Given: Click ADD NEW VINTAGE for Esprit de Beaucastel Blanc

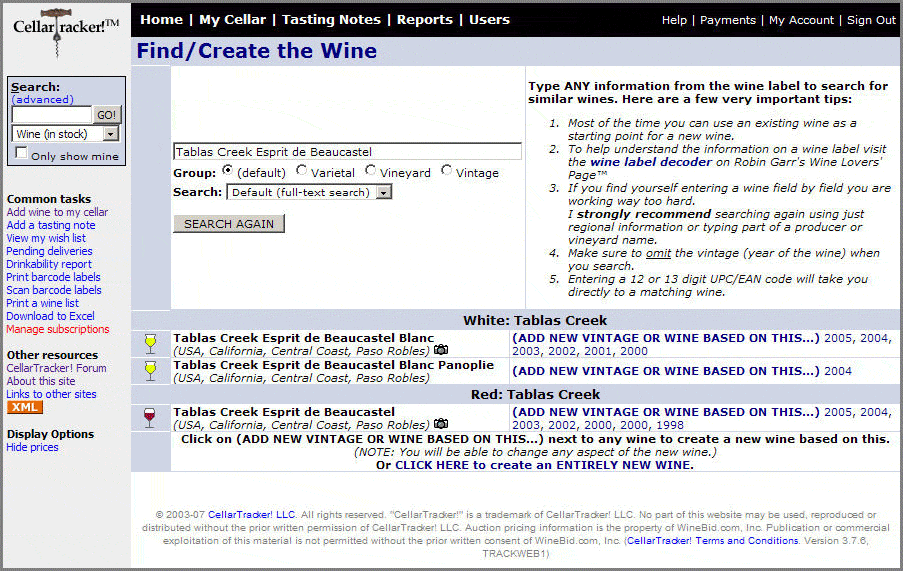Looking at the screenshot, I should click(666, 338).
